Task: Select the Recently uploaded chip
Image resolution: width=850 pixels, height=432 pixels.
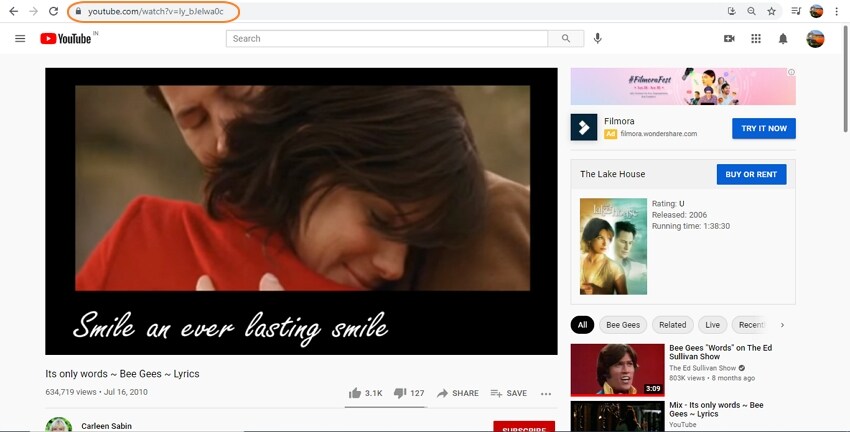Action: (x=751, y=325)
